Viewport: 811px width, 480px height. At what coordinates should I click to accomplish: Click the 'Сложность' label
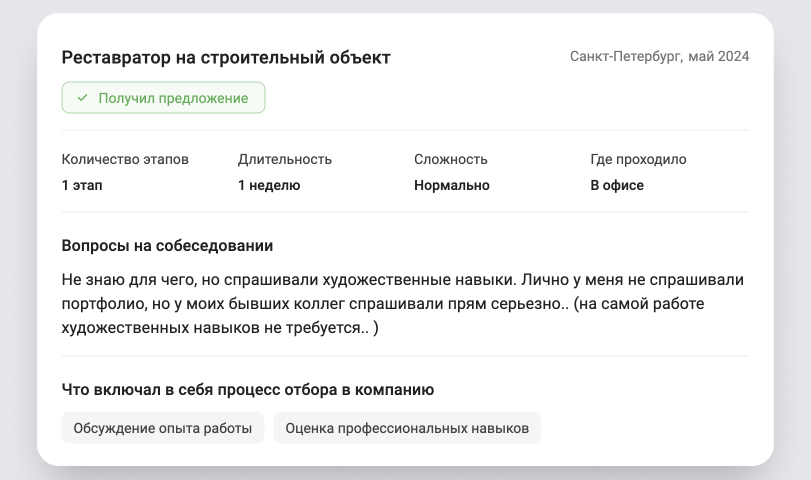point(450,159)
